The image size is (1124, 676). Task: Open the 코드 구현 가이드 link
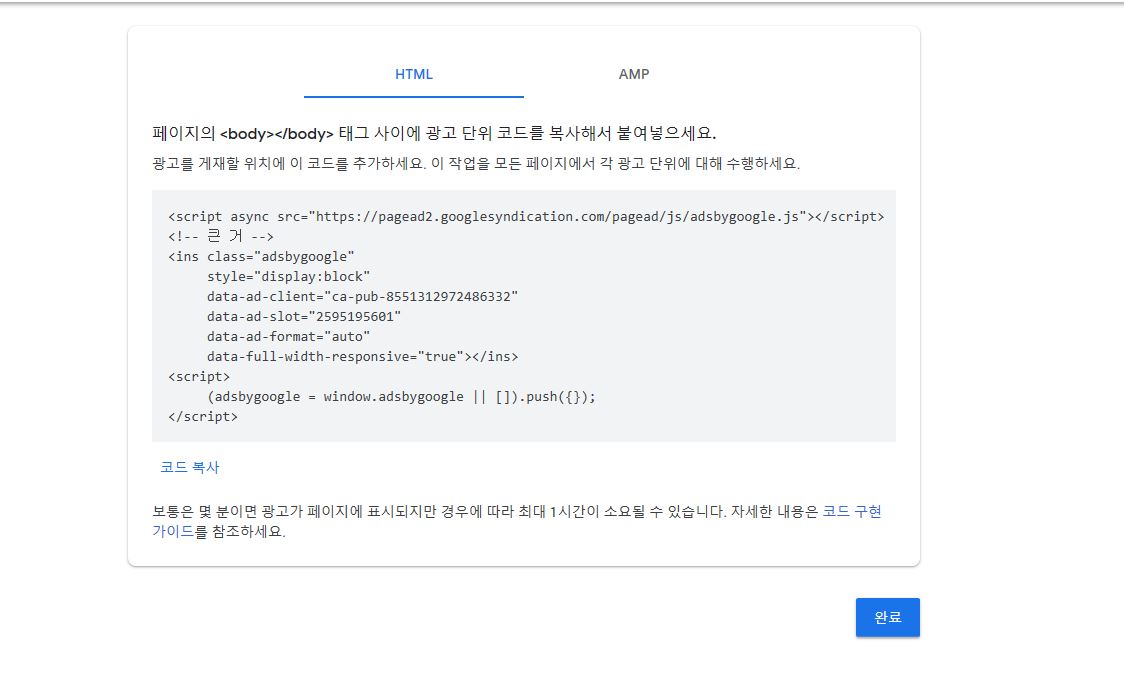[x=852, y=512]
